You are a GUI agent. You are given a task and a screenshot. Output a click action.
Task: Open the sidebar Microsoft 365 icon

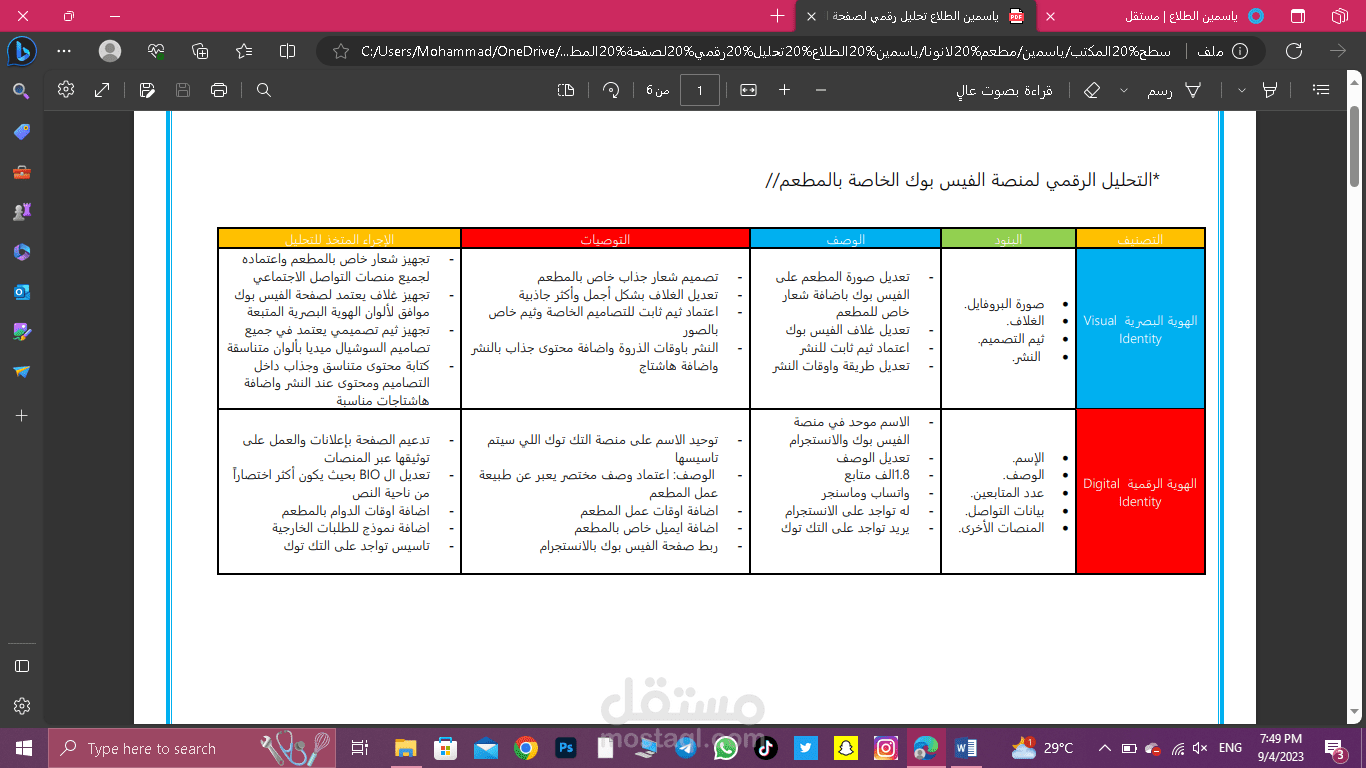coord(21,252)
